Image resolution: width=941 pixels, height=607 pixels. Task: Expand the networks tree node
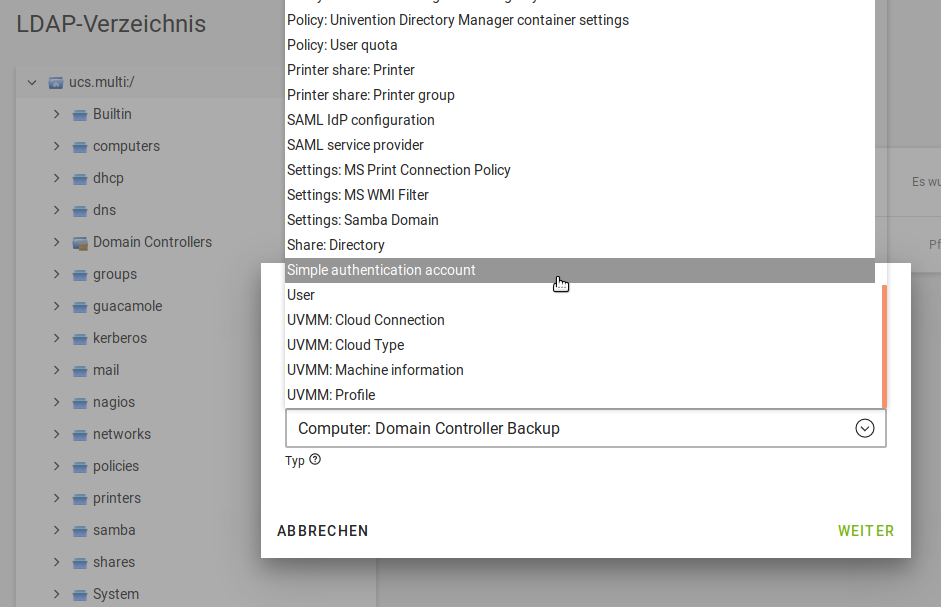point(56,434)
